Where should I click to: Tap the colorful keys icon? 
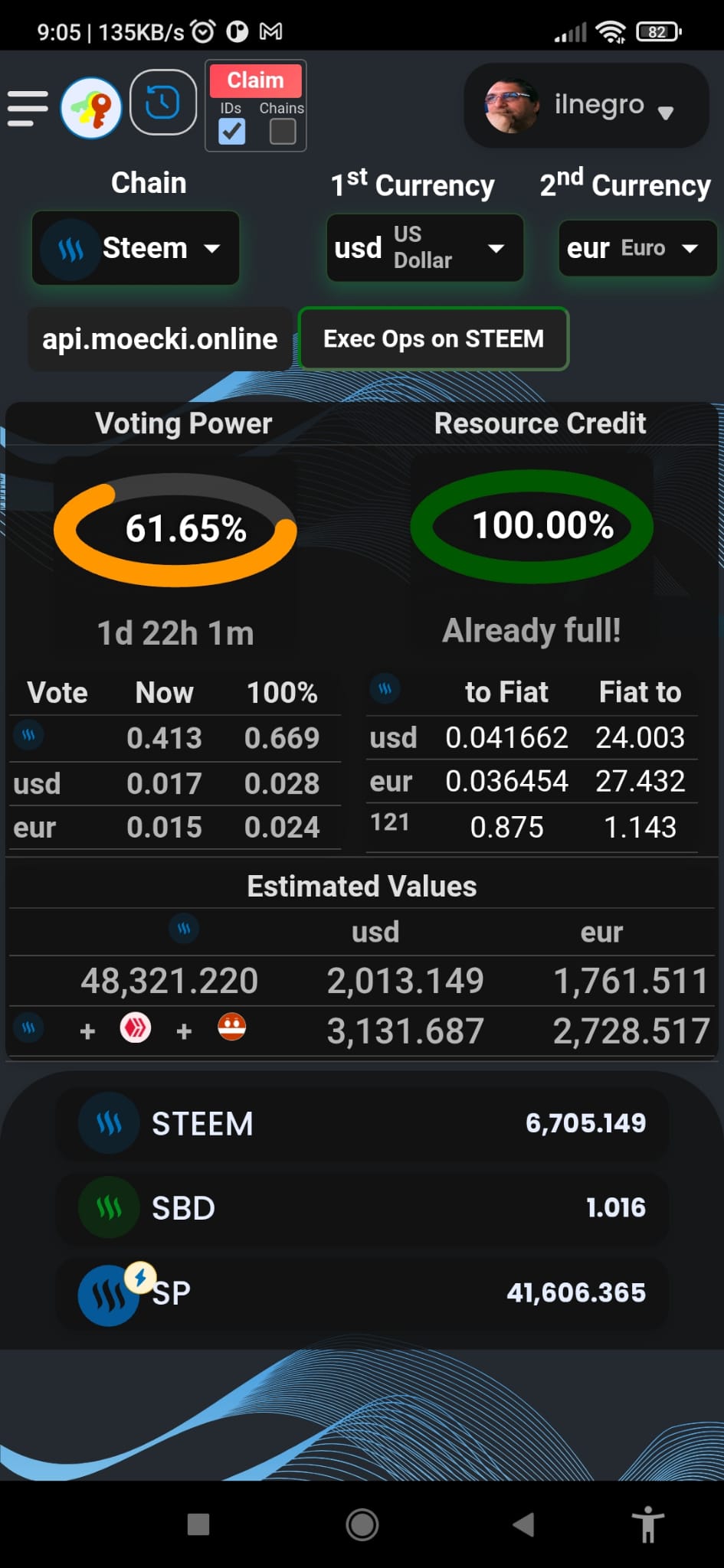click(x=91, y=108)
